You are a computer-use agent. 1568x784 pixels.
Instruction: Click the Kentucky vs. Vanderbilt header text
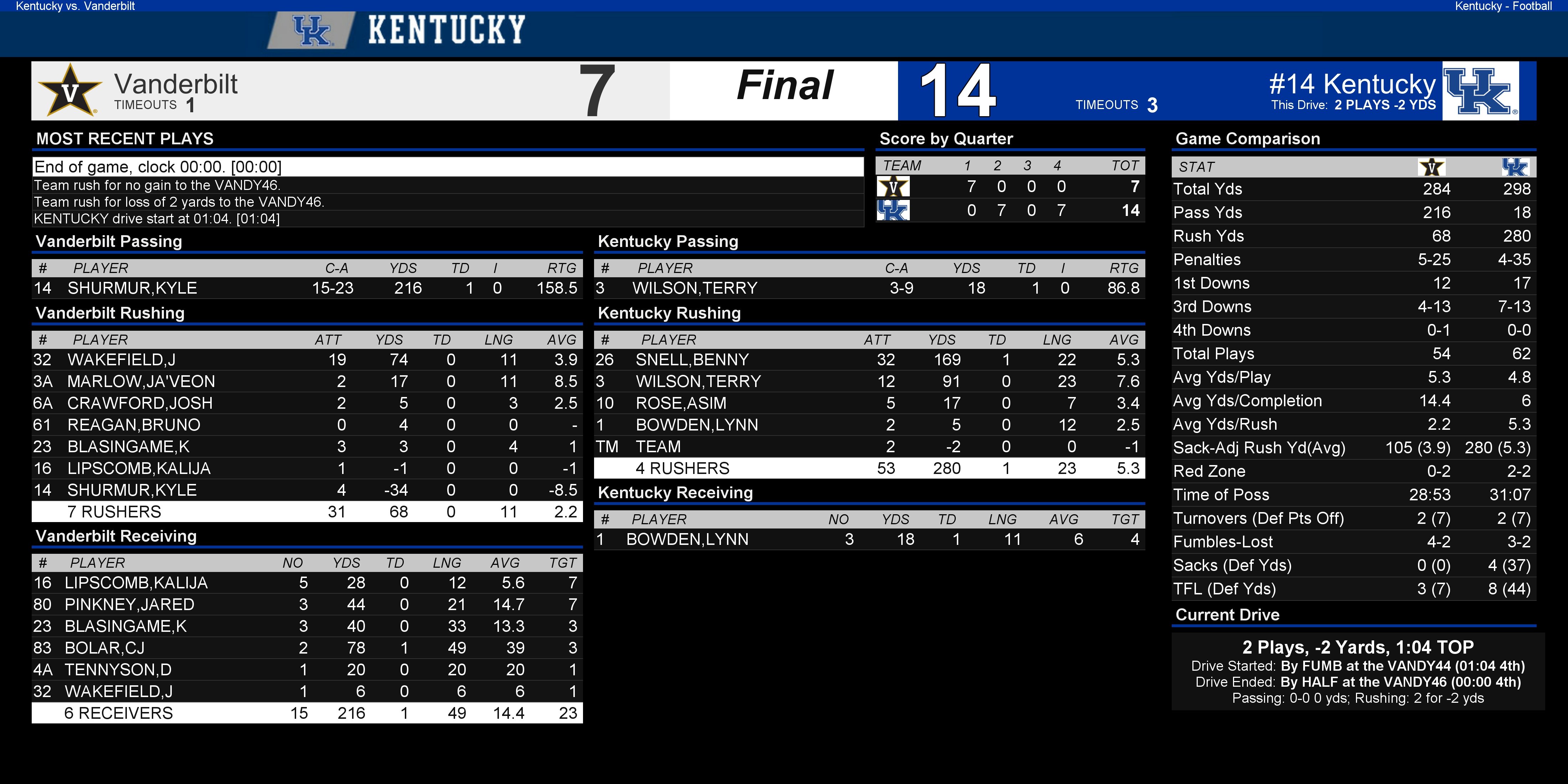(75, 6)
